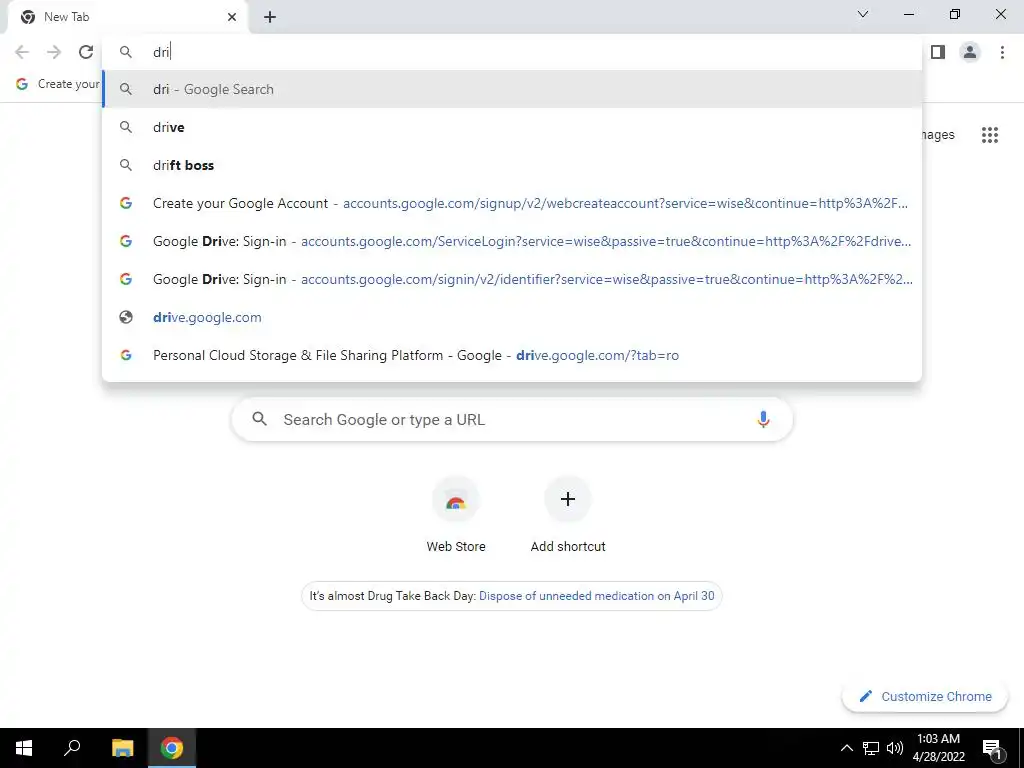Choose the 'dri - Google Search' suggestion

tap(512, 89)
